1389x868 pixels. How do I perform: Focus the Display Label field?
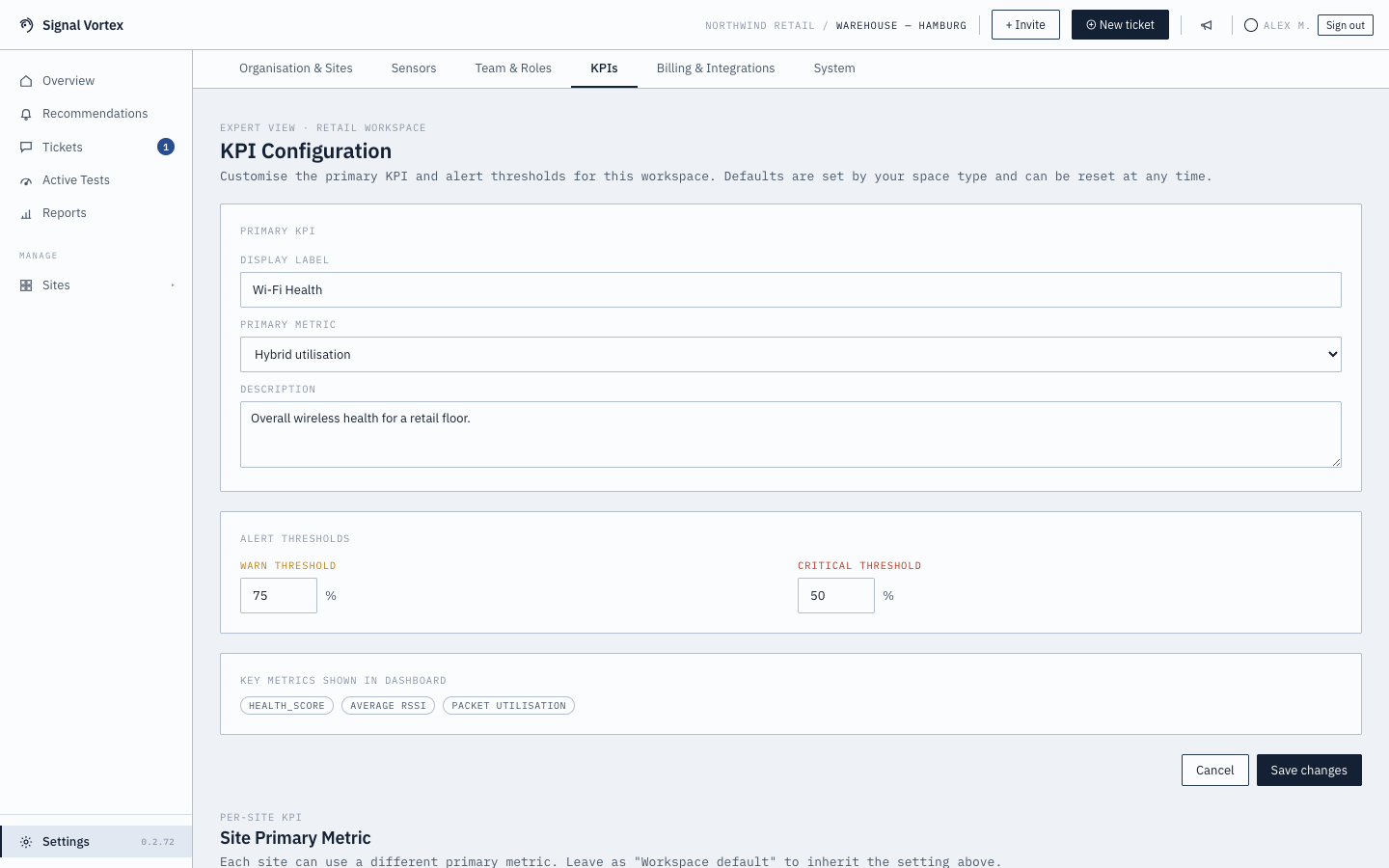(791, 289)
